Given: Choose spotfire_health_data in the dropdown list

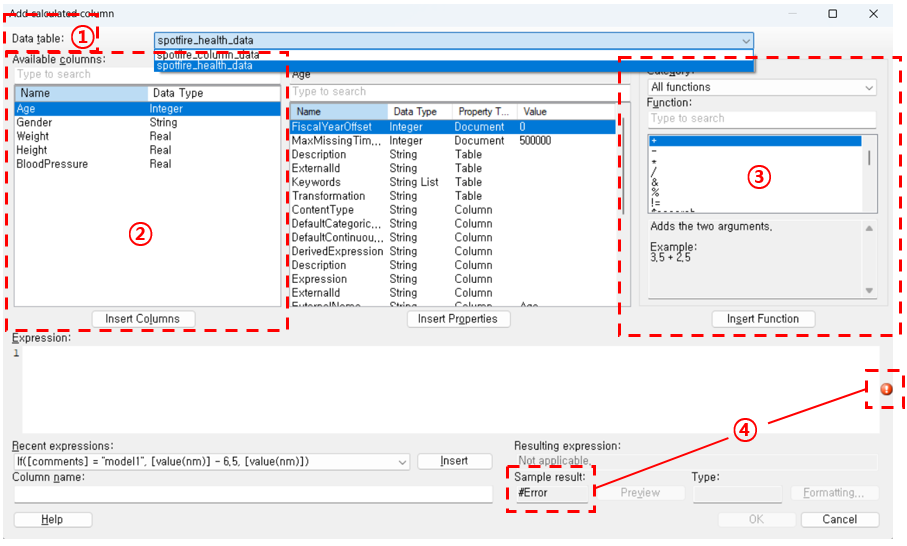Looking at the screenshot, I should (x=454, y=66).
